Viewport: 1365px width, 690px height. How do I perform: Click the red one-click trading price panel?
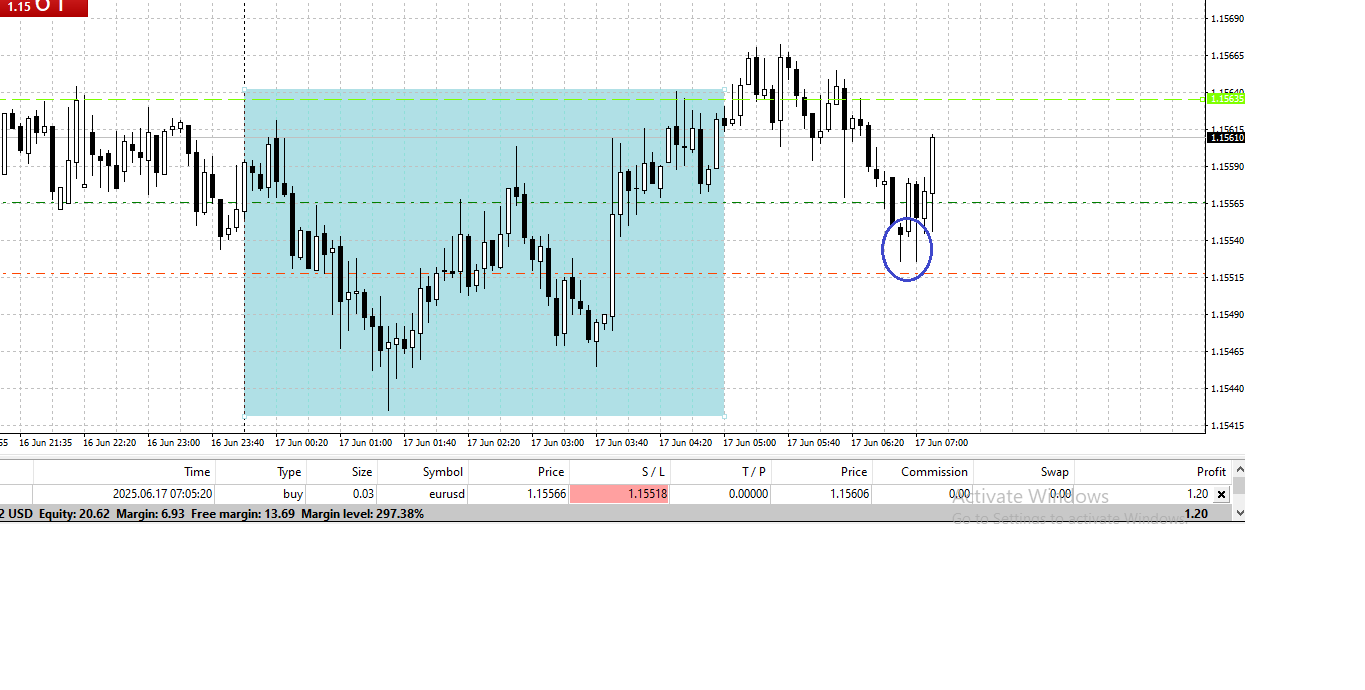coord(44,8)
